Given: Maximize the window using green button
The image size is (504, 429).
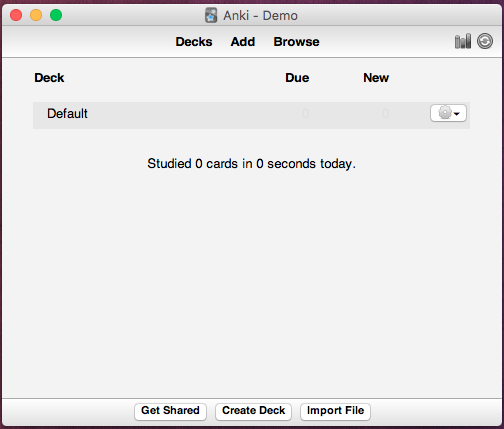Looking at the screenshot, I should tap(56, 15).
